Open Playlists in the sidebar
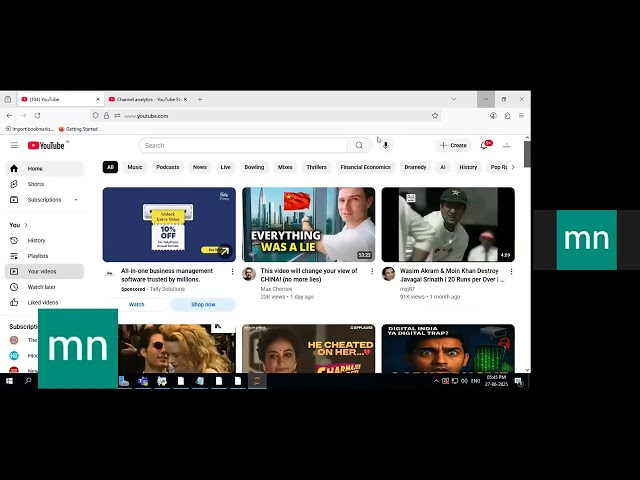This screenshot has width=640, height=480. (x=44, y=256)
